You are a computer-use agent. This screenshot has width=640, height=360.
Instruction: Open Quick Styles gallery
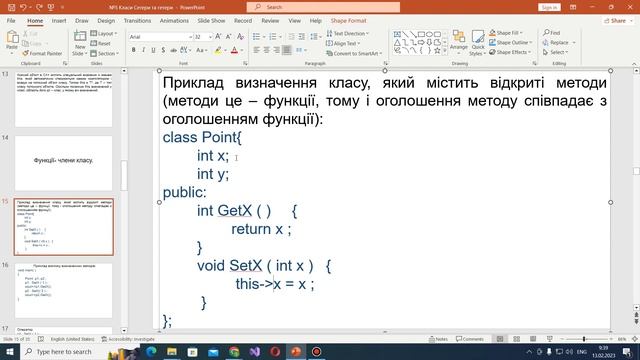(x=478, y=43)
